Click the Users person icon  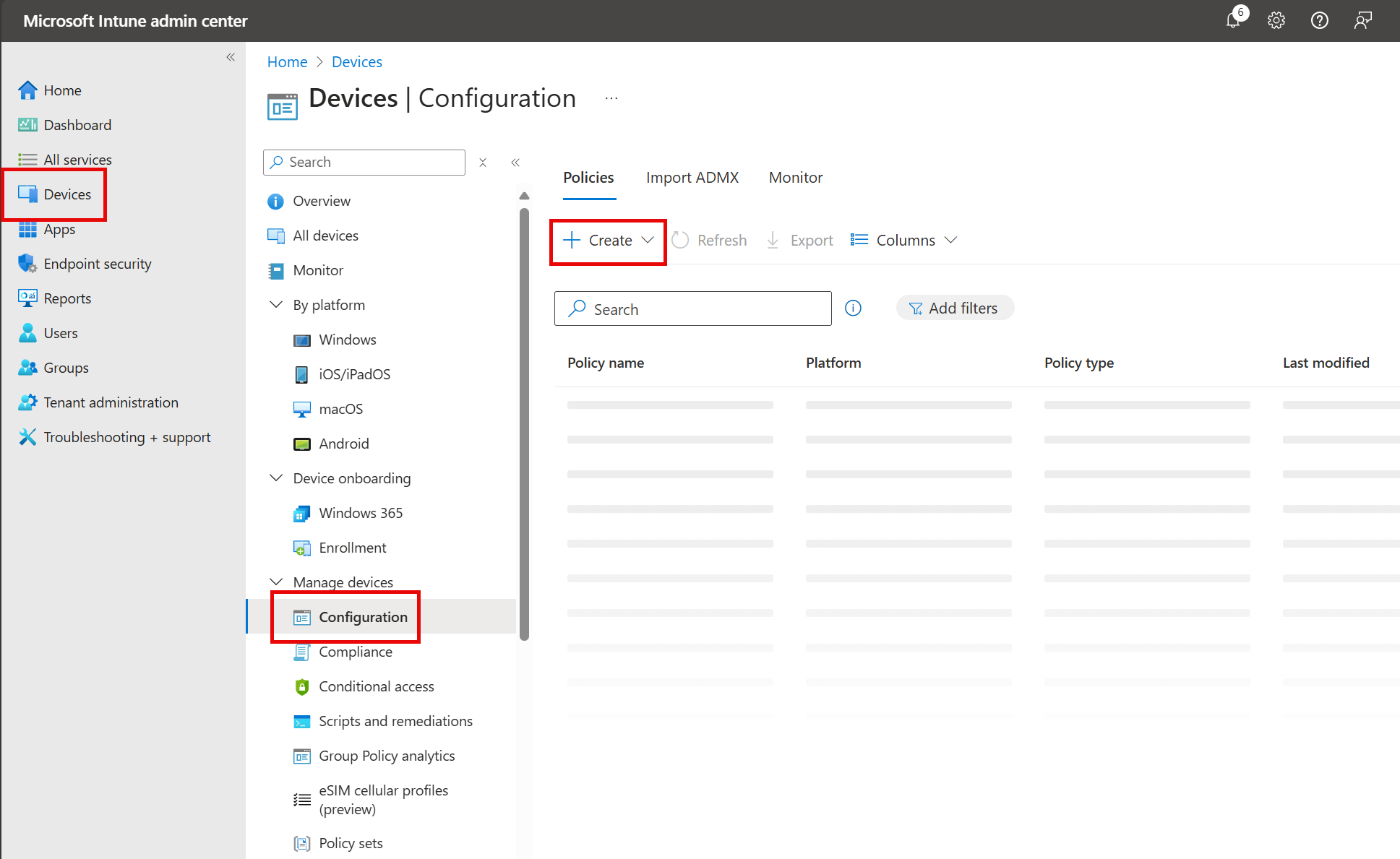(27, 333)
